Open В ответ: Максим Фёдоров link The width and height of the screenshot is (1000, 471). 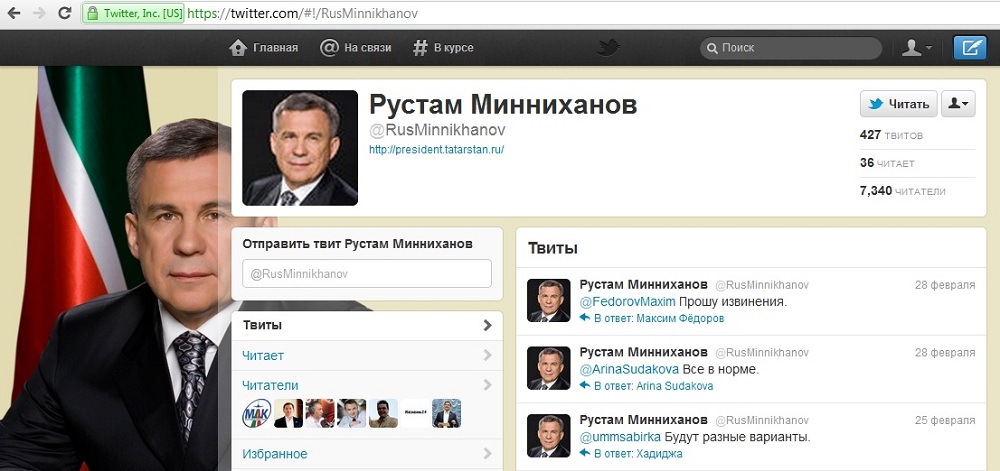[x=659, y=318]
